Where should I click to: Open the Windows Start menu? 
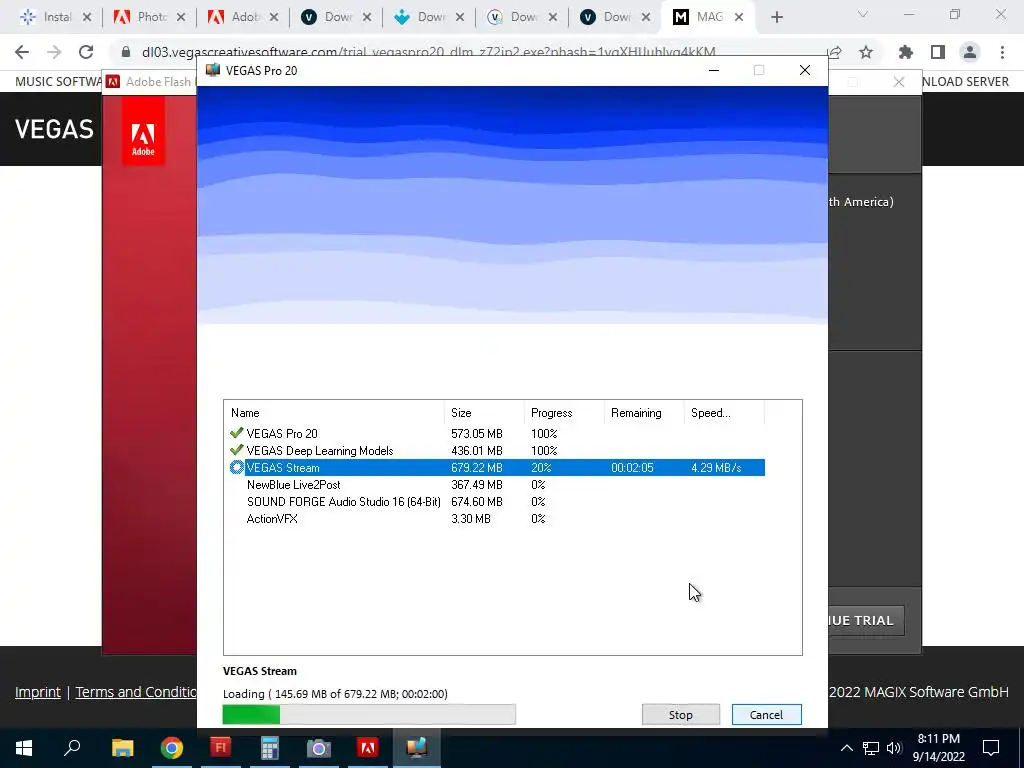24,748
